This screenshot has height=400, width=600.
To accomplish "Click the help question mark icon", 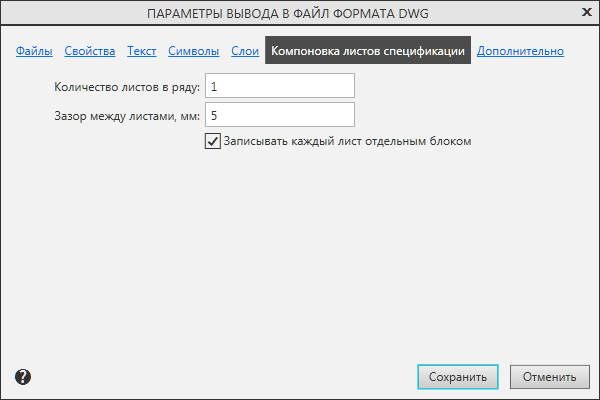I will [23, 377].
